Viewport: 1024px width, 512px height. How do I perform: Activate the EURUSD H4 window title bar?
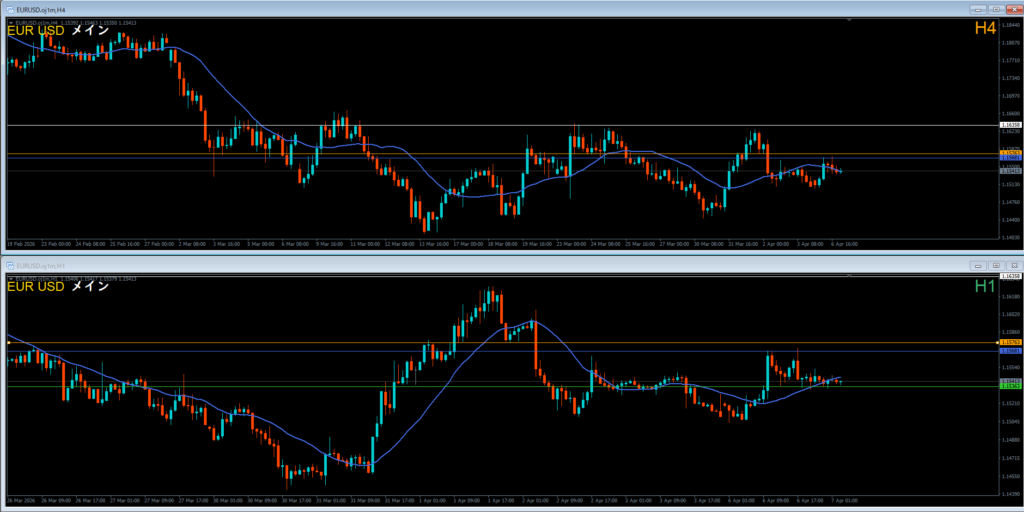click(x=400, y=10)
